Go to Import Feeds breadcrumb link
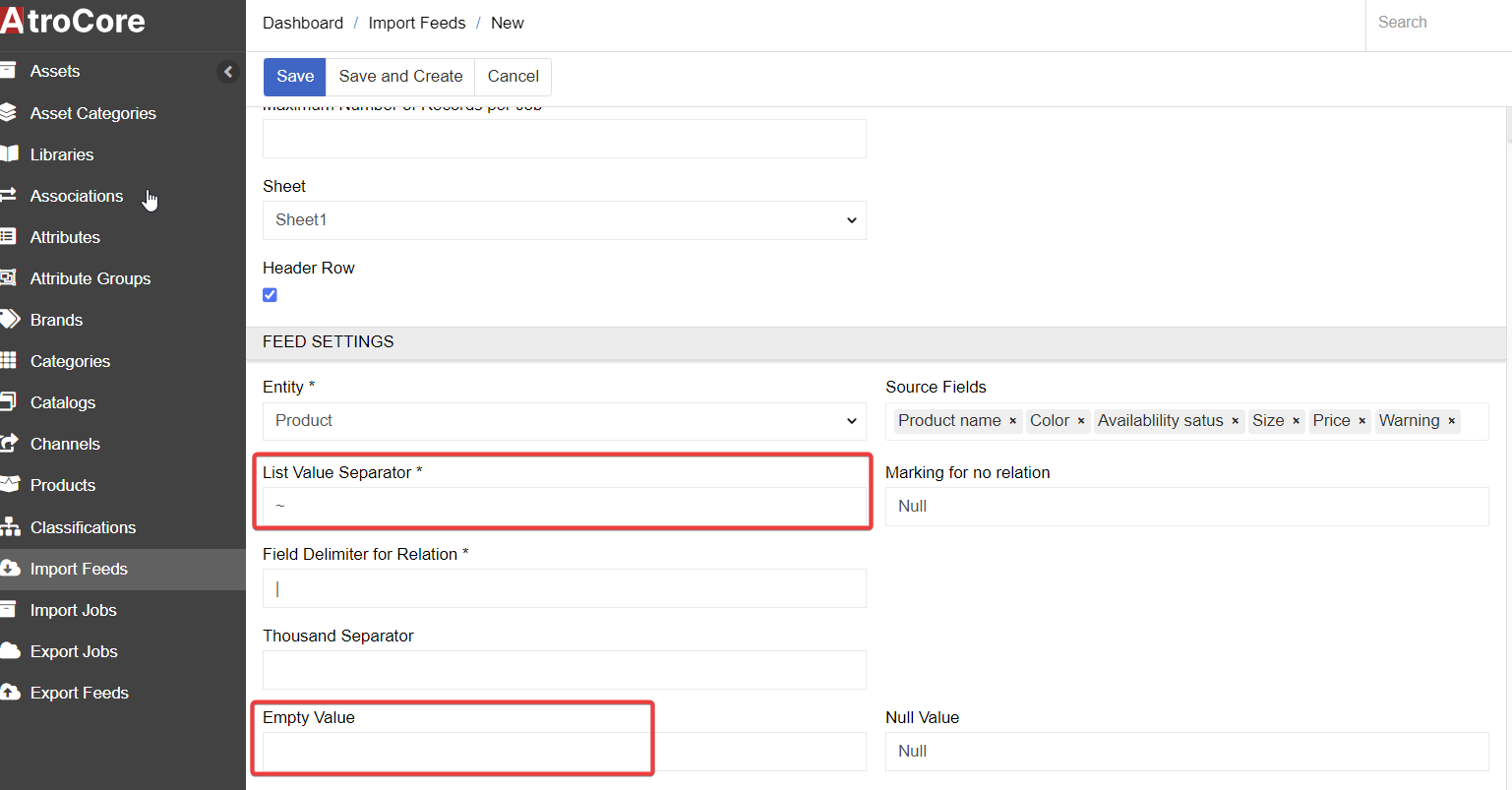 click(416, 23)
